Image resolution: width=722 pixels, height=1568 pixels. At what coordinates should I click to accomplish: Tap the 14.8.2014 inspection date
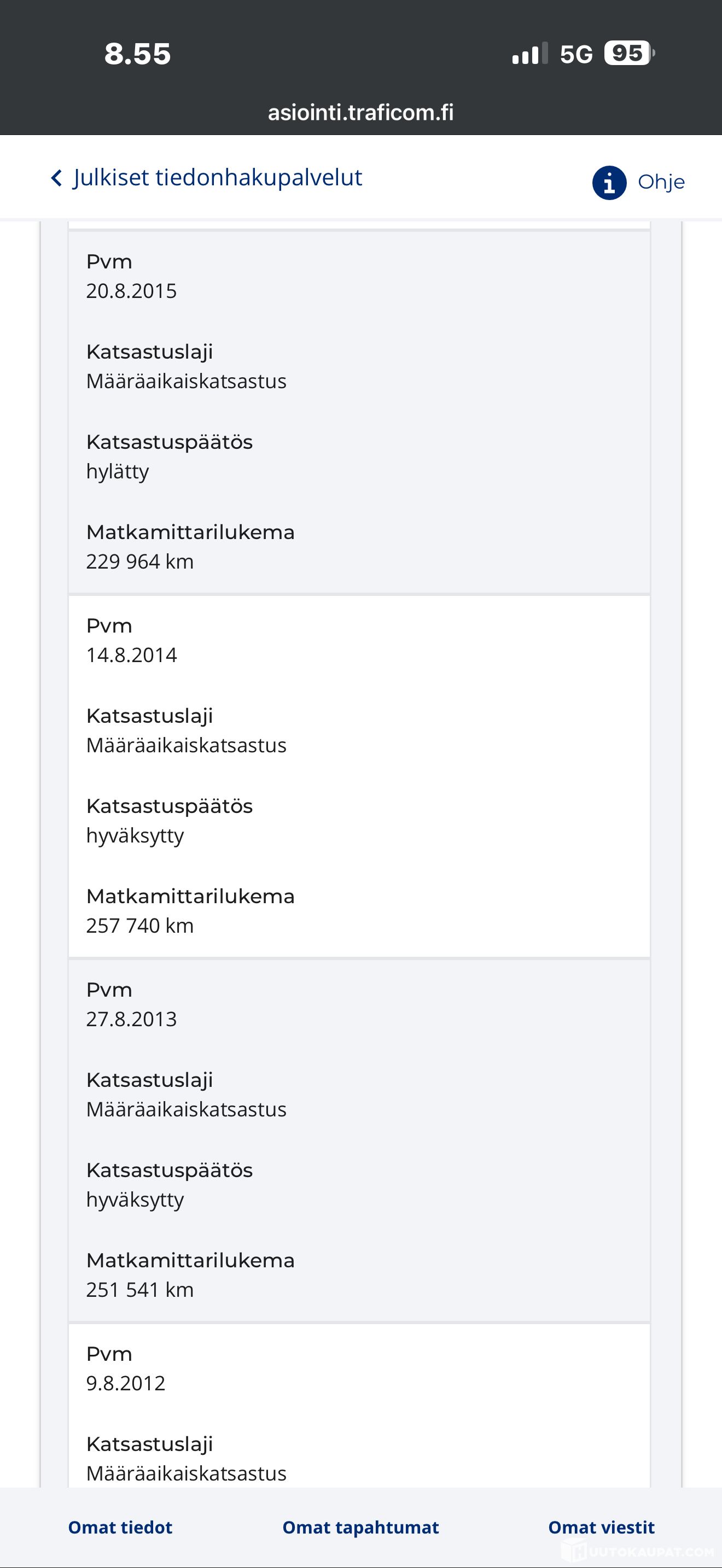[x=131, y=655]
